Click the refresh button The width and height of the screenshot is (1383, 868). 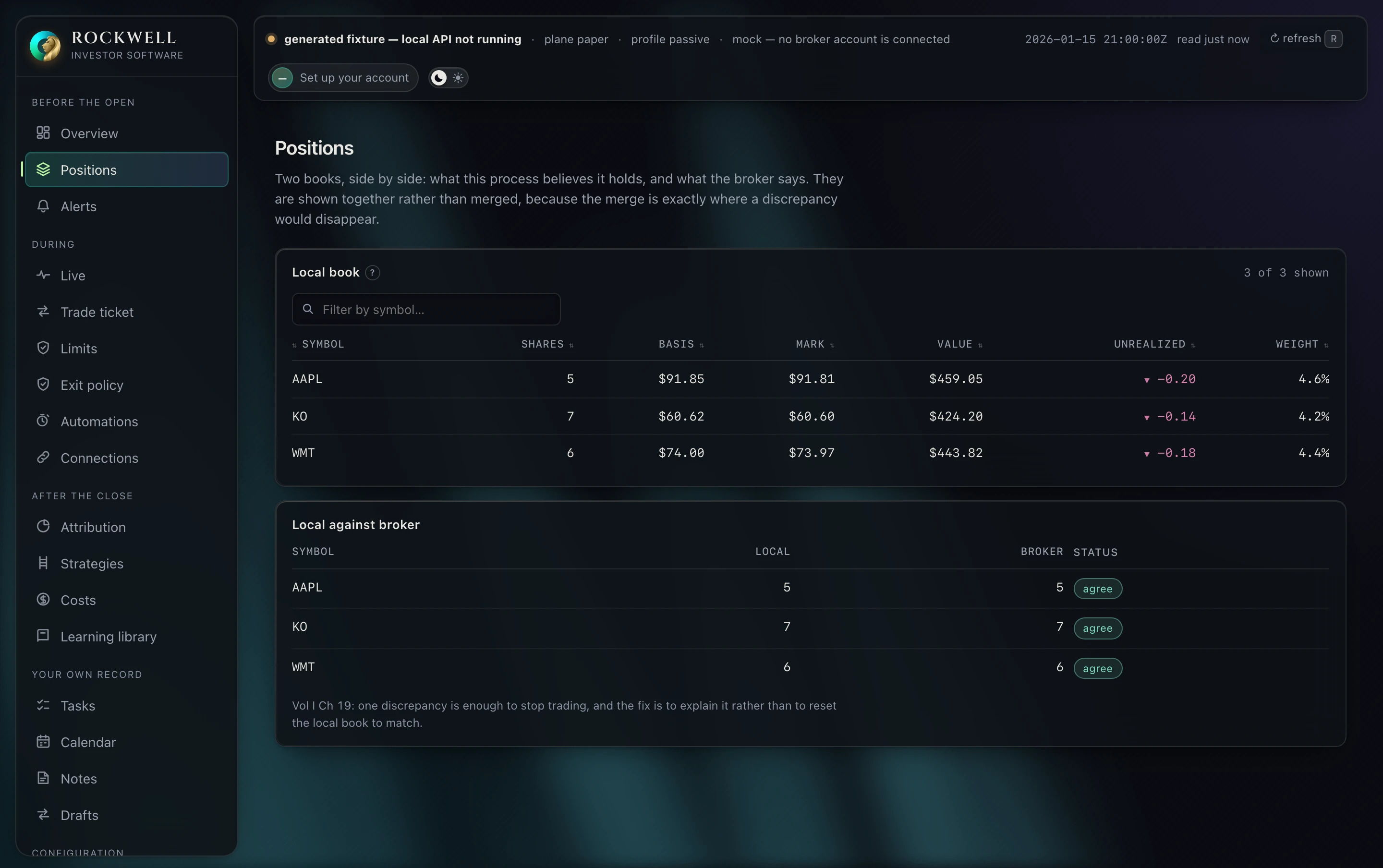pyautogui.click(x=1306, y=38)
